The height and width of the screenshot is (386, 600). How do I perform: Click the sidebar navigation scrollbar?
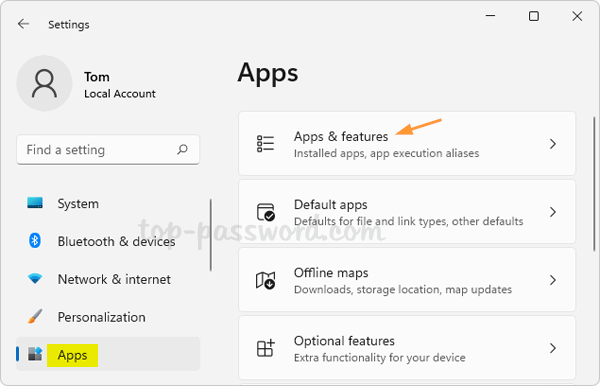(x=210, y=235)
